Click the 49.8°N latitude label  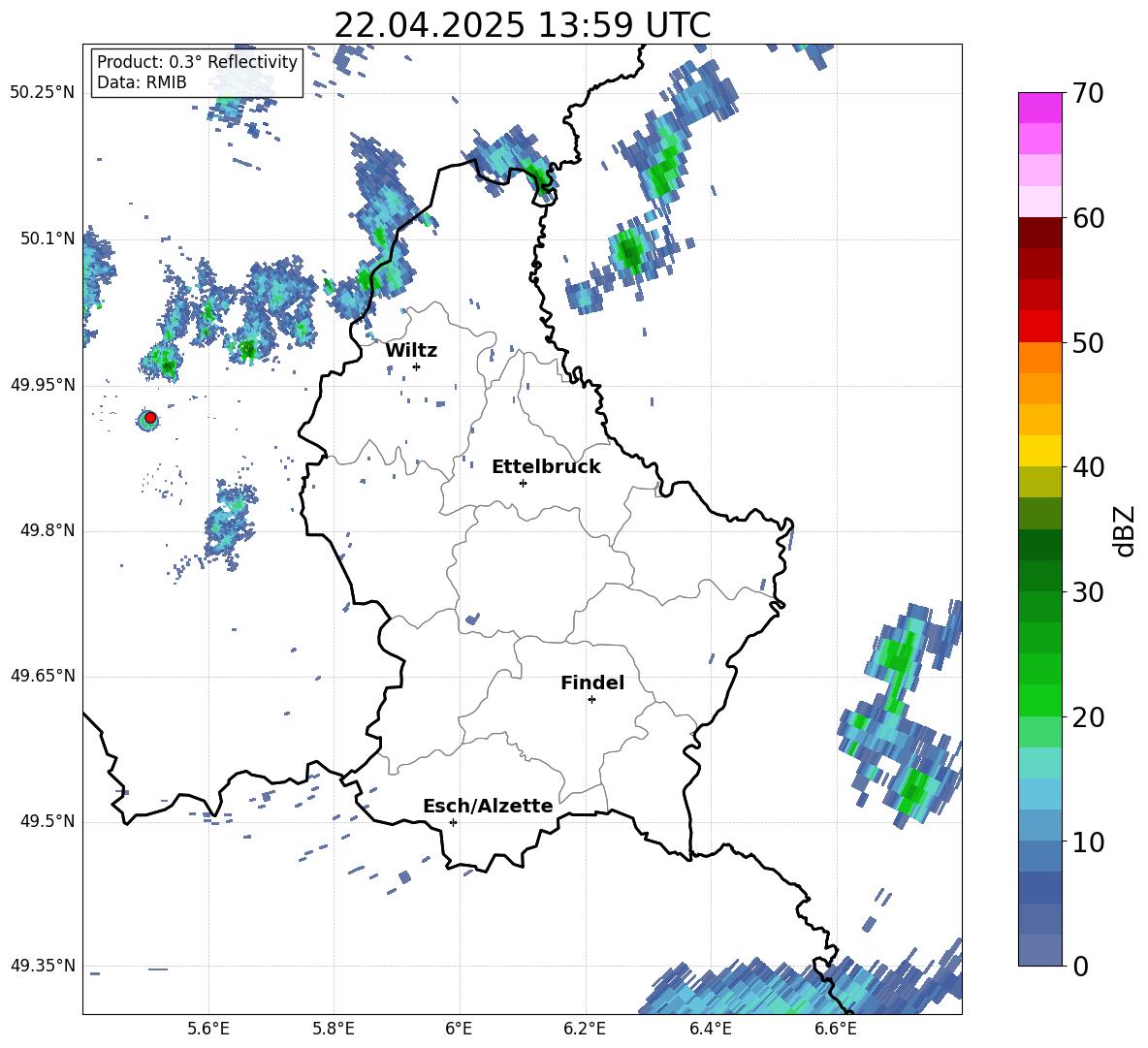tap(48, 530)
